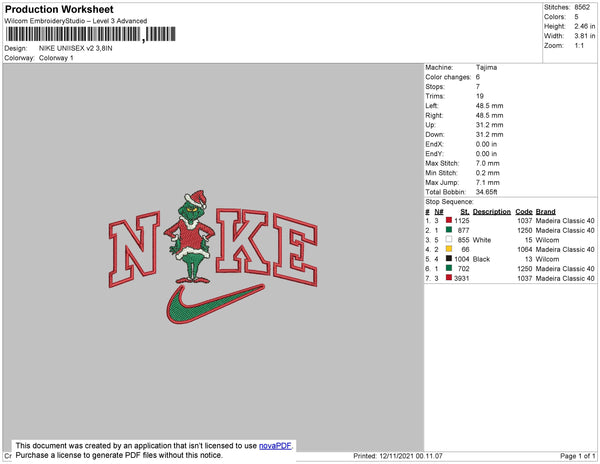Click the text 'Wilcom EmbroideryStudio – Level 3 Advanced'

75,21
